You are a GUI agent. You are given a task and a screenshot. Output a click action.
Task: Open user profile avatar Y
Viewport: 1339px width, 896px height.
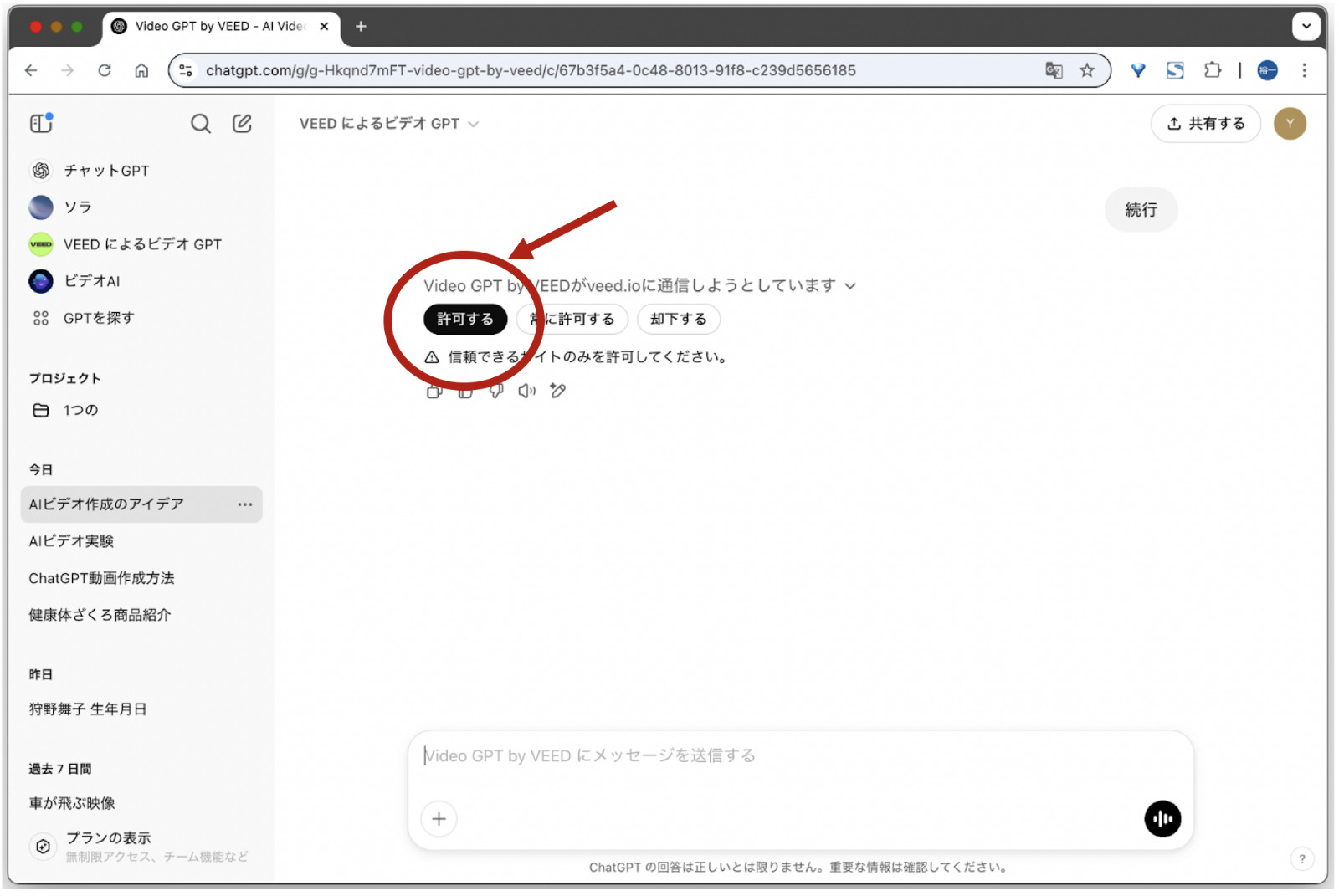[x=1290, y=124]
